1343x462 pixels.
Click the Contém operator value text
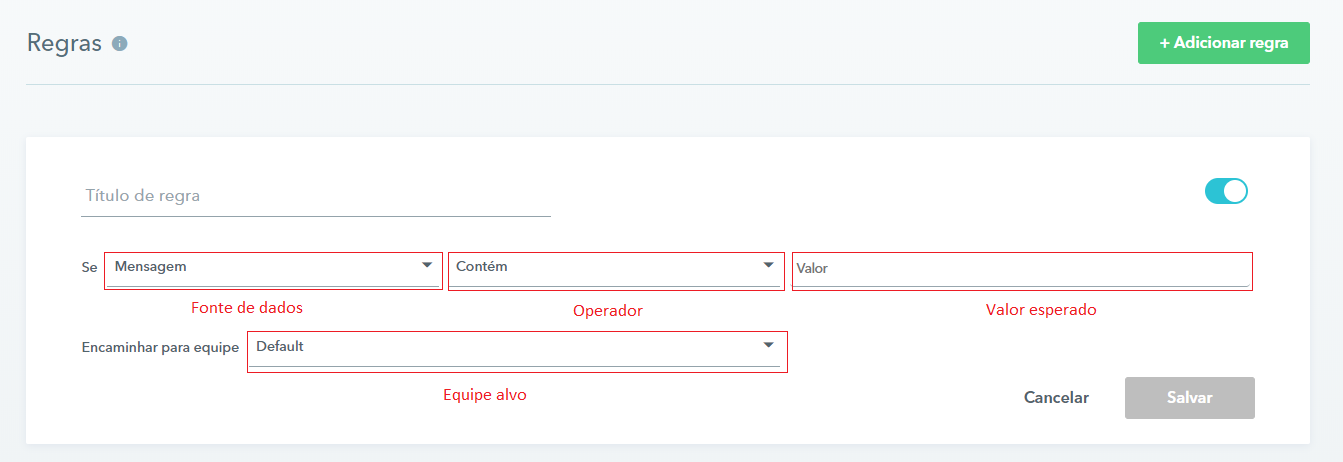coord(482,267)
